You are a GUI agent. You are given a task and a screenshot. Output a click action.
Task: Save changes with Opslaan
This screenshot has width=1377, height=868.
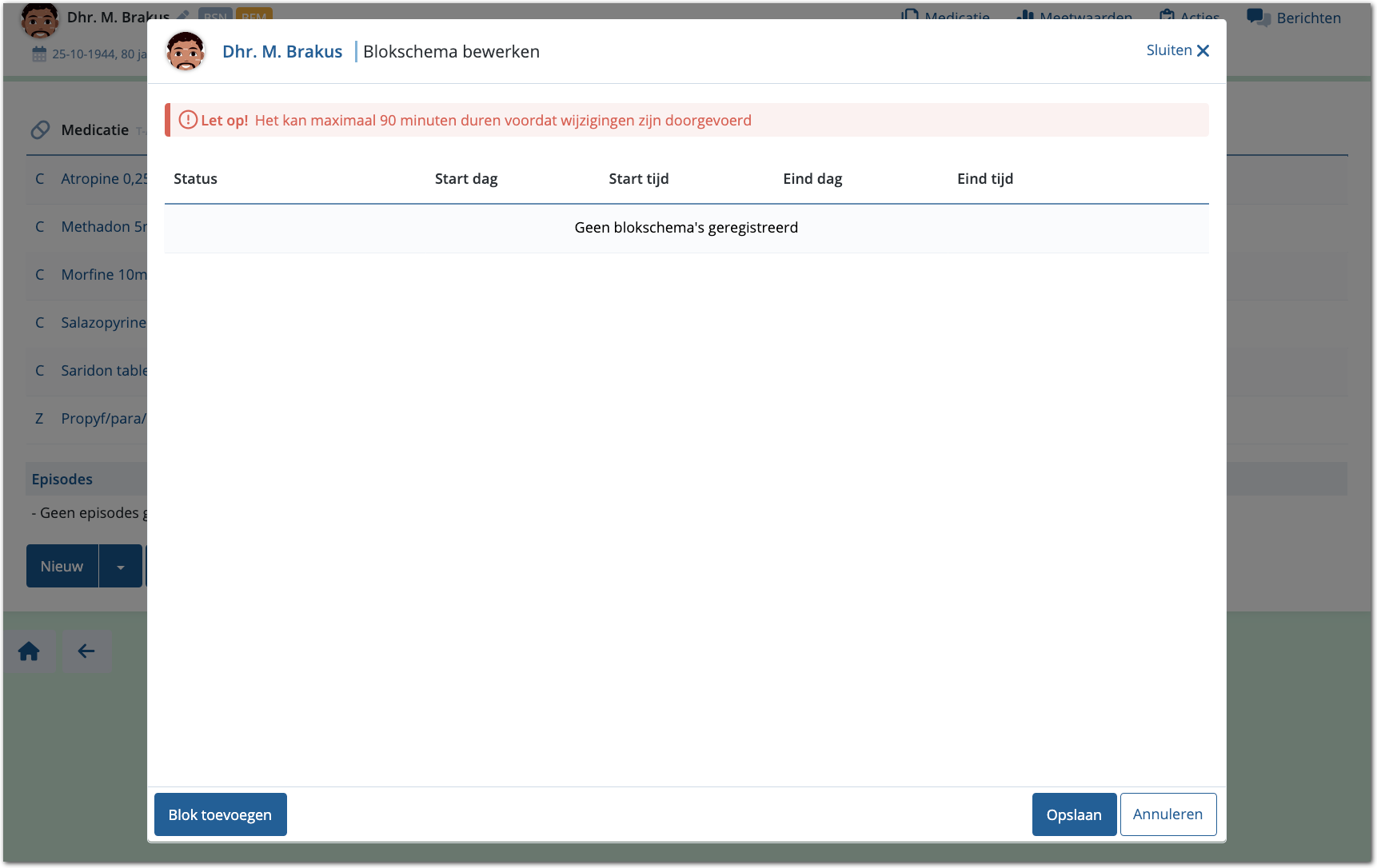pos(1073,814)
